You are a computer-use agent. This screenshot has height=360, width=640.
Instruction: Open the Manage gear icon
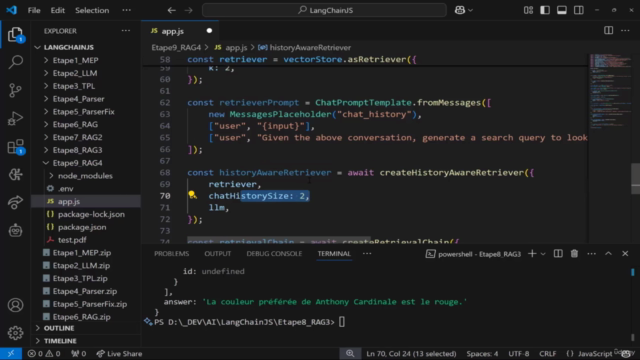coord(16,333)
